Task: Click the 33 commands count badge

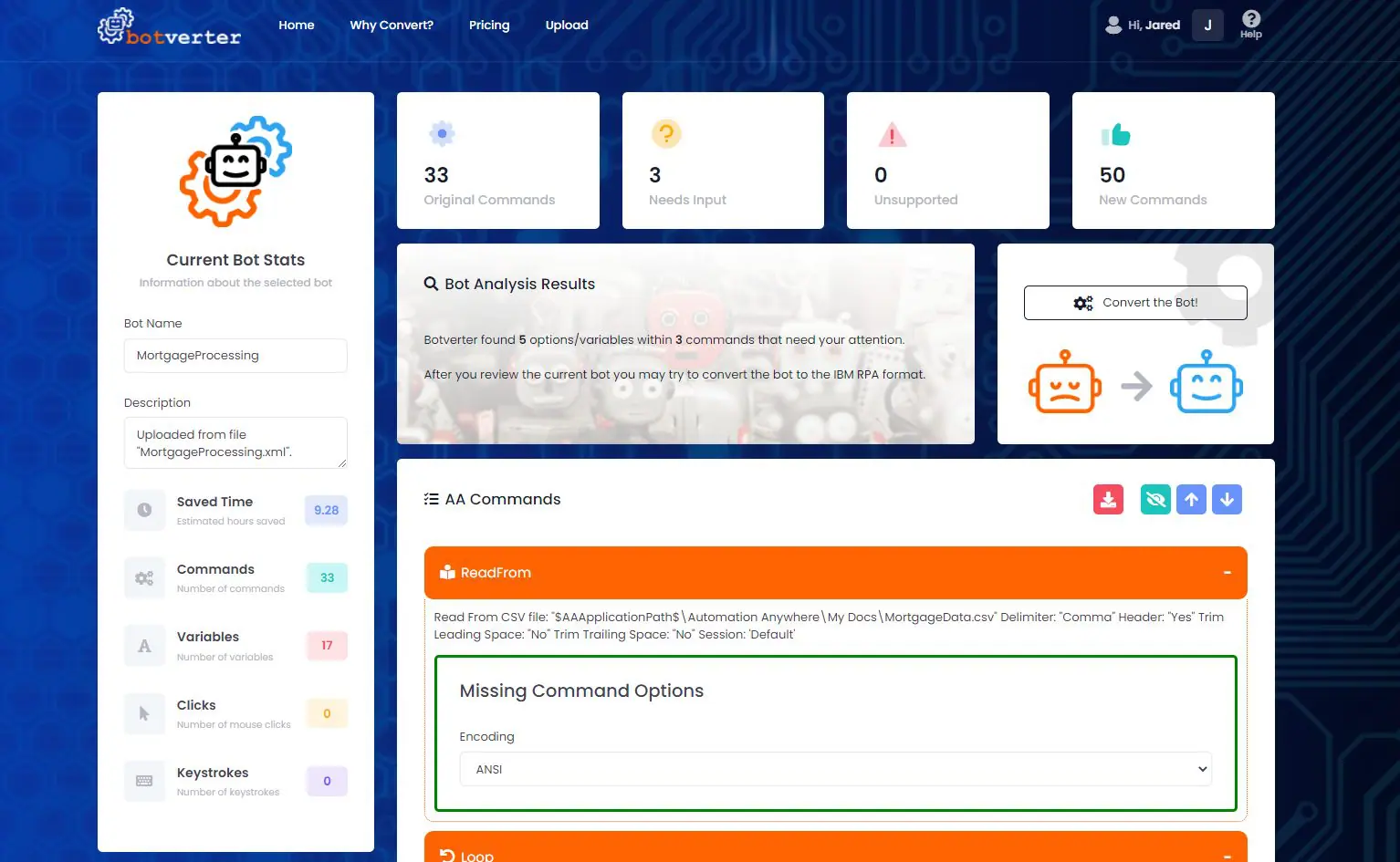Action: click(x=327, y=577)
